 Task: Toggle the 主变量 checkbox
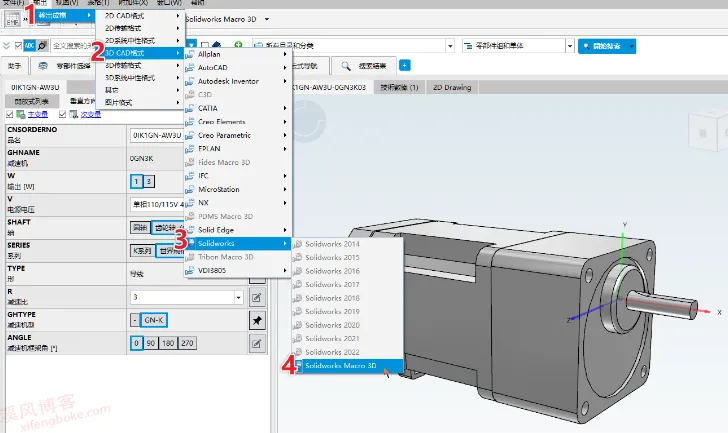[x=10, y=114]
